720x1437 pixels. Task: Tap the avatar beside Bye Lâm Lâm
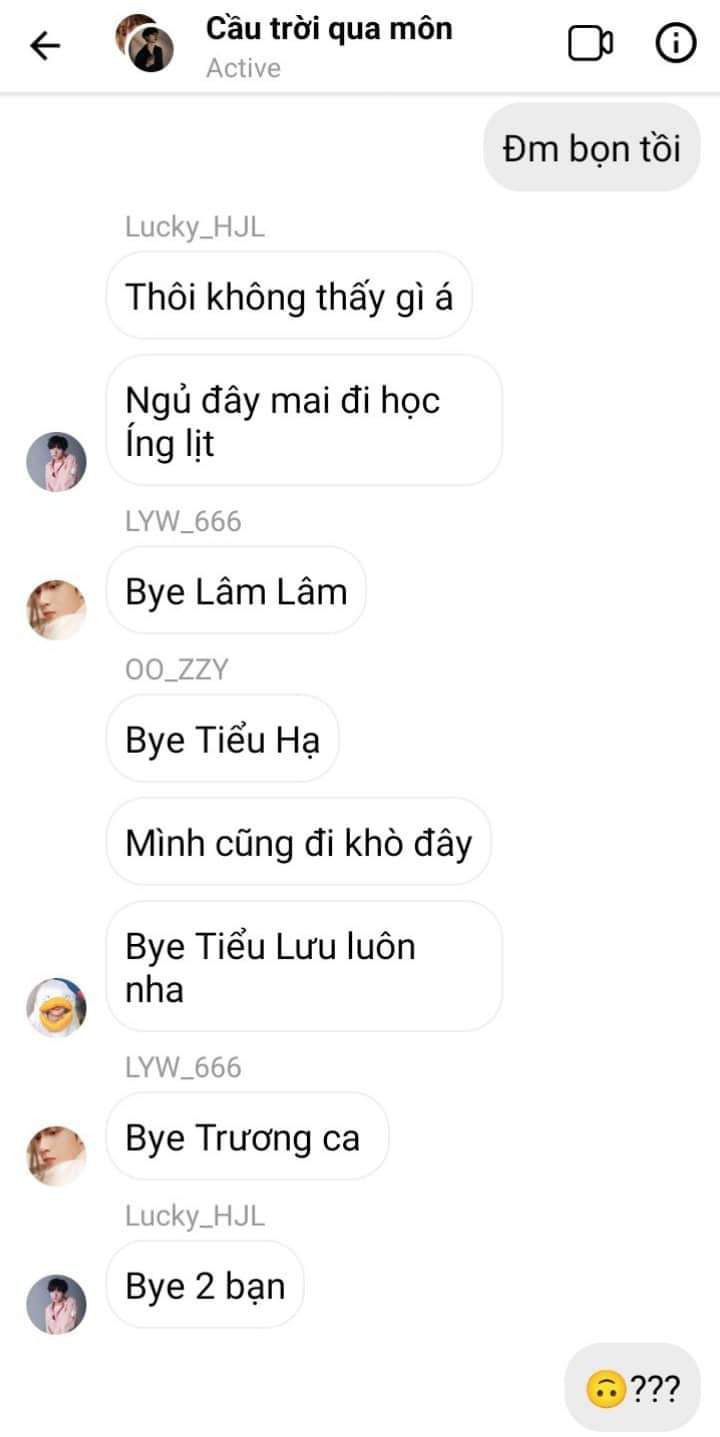point(56,609)
